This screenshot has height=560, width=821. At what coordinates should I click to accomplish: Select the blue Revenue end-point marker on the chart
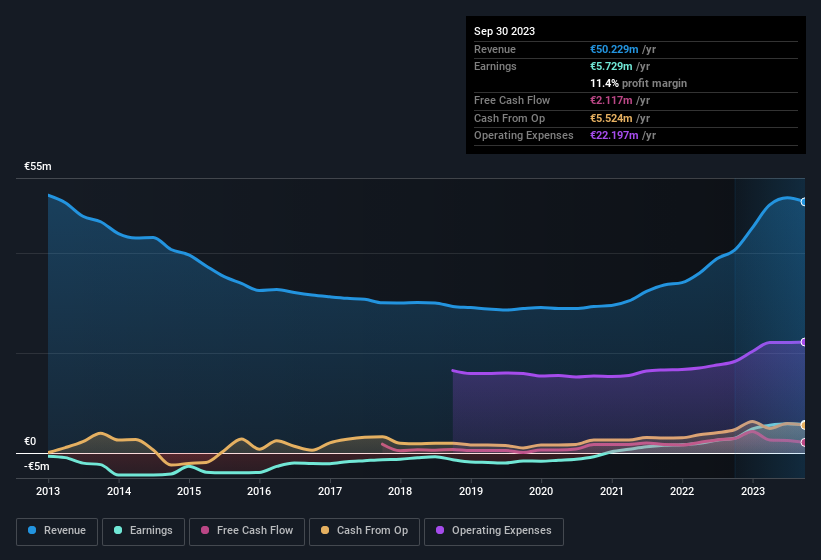pos(804,202)
